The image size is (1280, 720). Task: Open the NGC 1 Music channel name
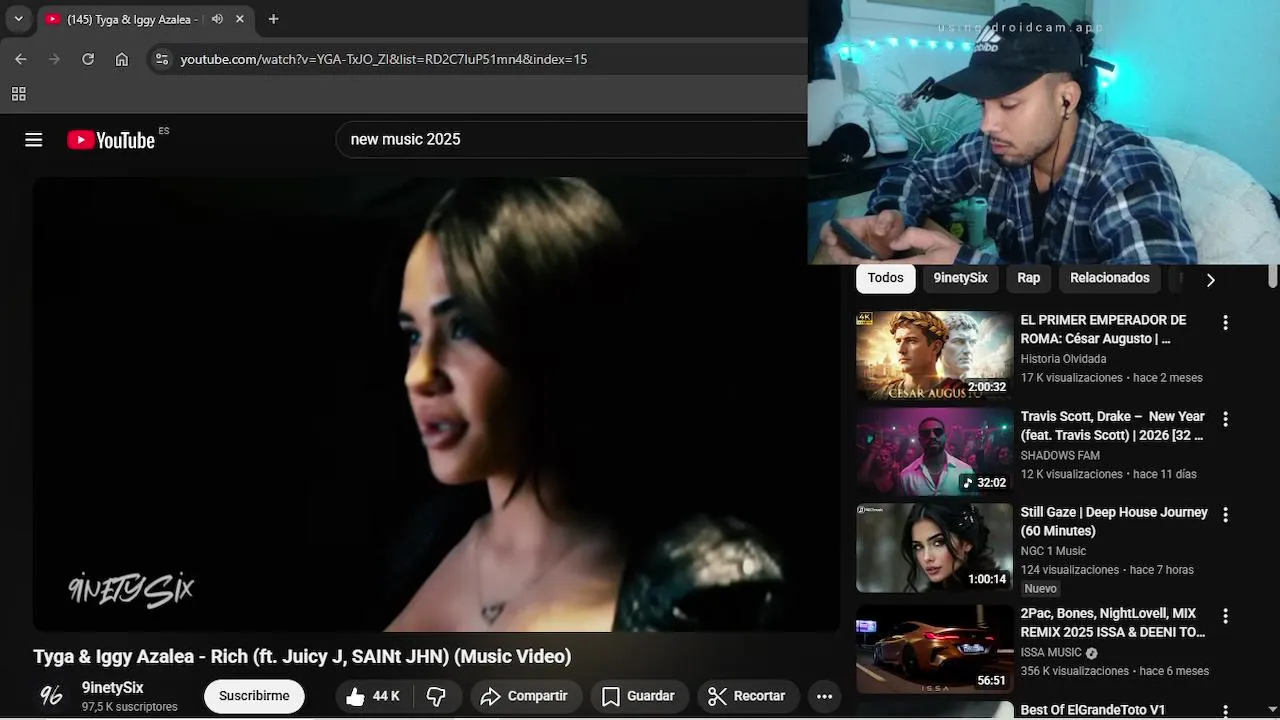[1053, 551]
